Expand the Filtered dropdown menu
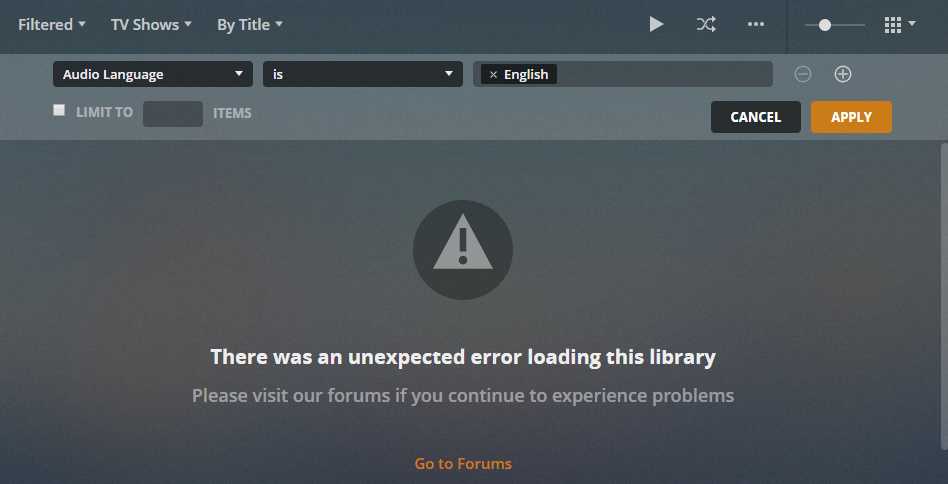The image size is (948, 484). tap(51, 25)
